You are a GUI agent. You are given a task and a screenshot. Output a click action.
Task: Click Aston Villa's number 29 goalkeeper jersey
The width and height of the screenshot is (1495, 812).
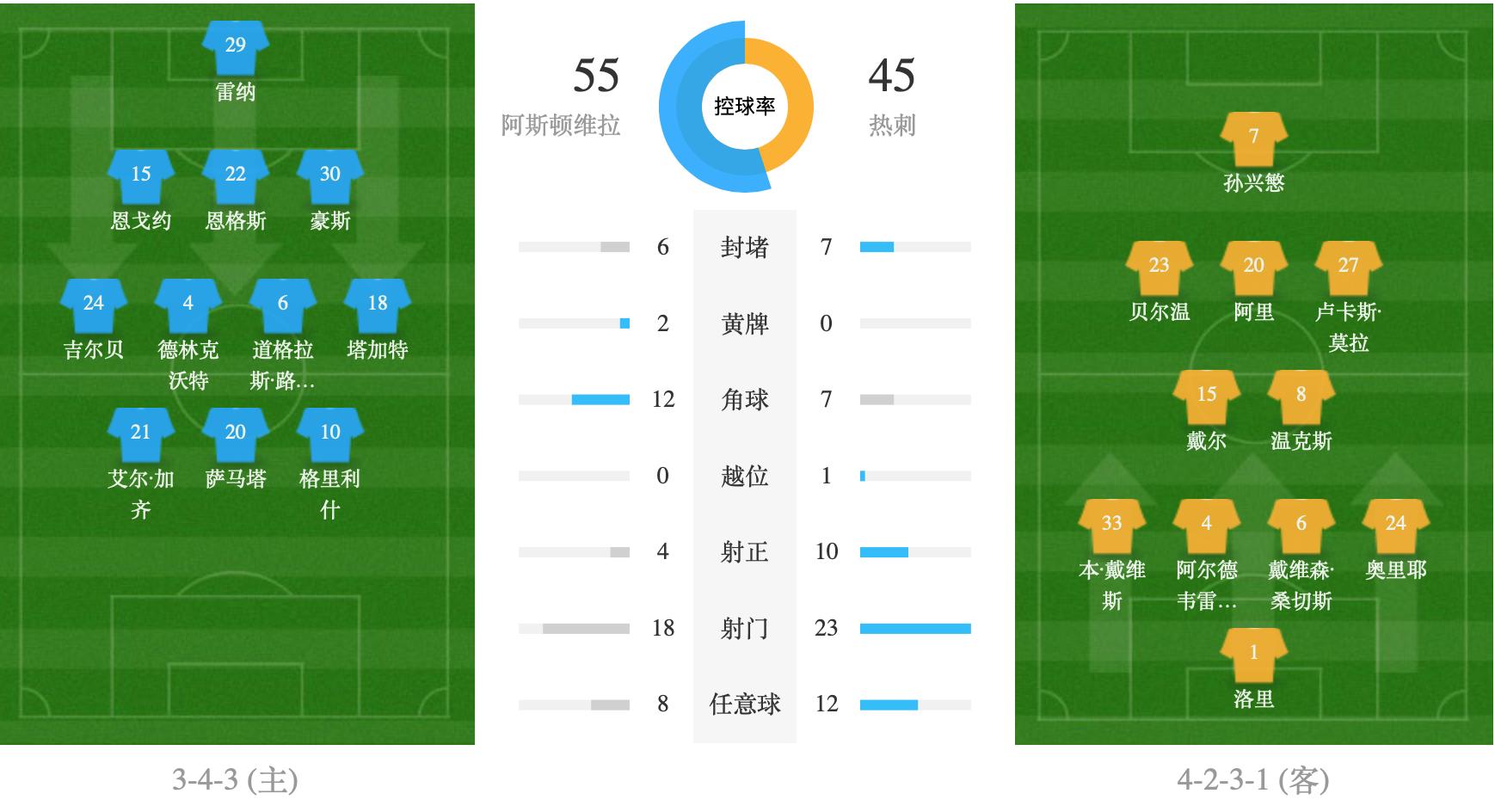coord(235,46)
